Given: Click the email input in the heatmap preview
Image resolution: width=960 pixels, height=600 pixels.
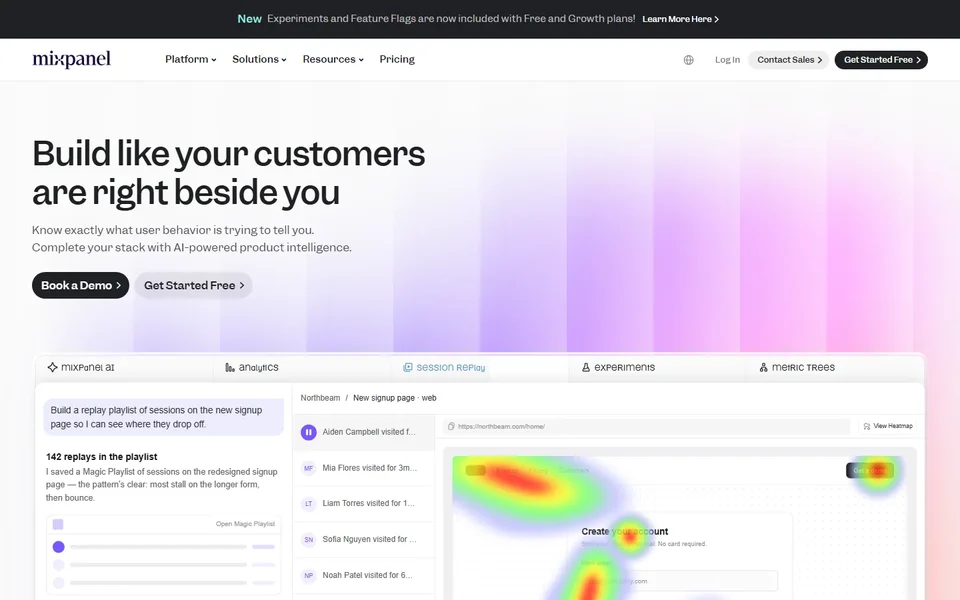Looking at the screenshot, I should pos(678,581).
